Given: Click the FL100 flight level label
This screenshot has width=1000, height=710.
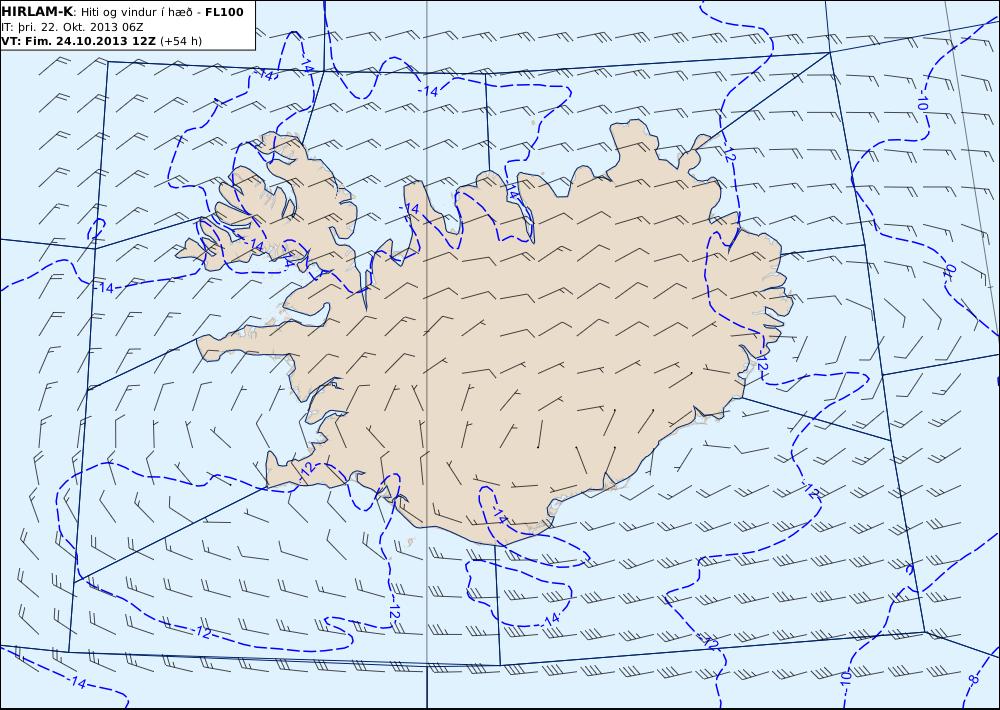Looking at the screenshot, I should 224,12.
